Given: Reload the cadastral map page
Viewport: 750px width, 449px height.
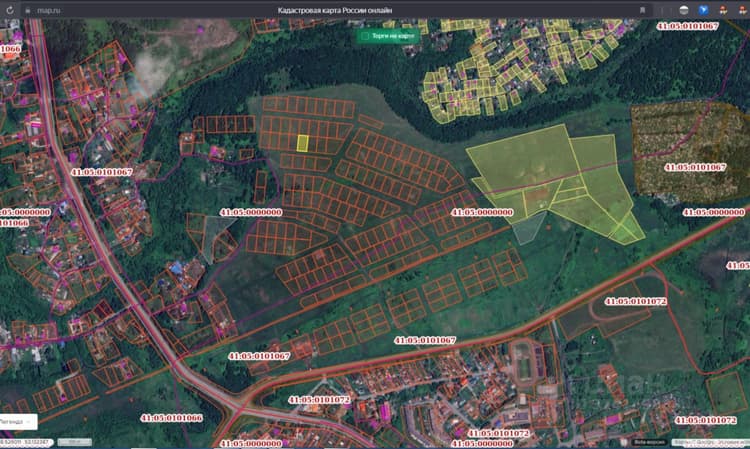Looking at the screenshot, I should (x=10, y=10).
